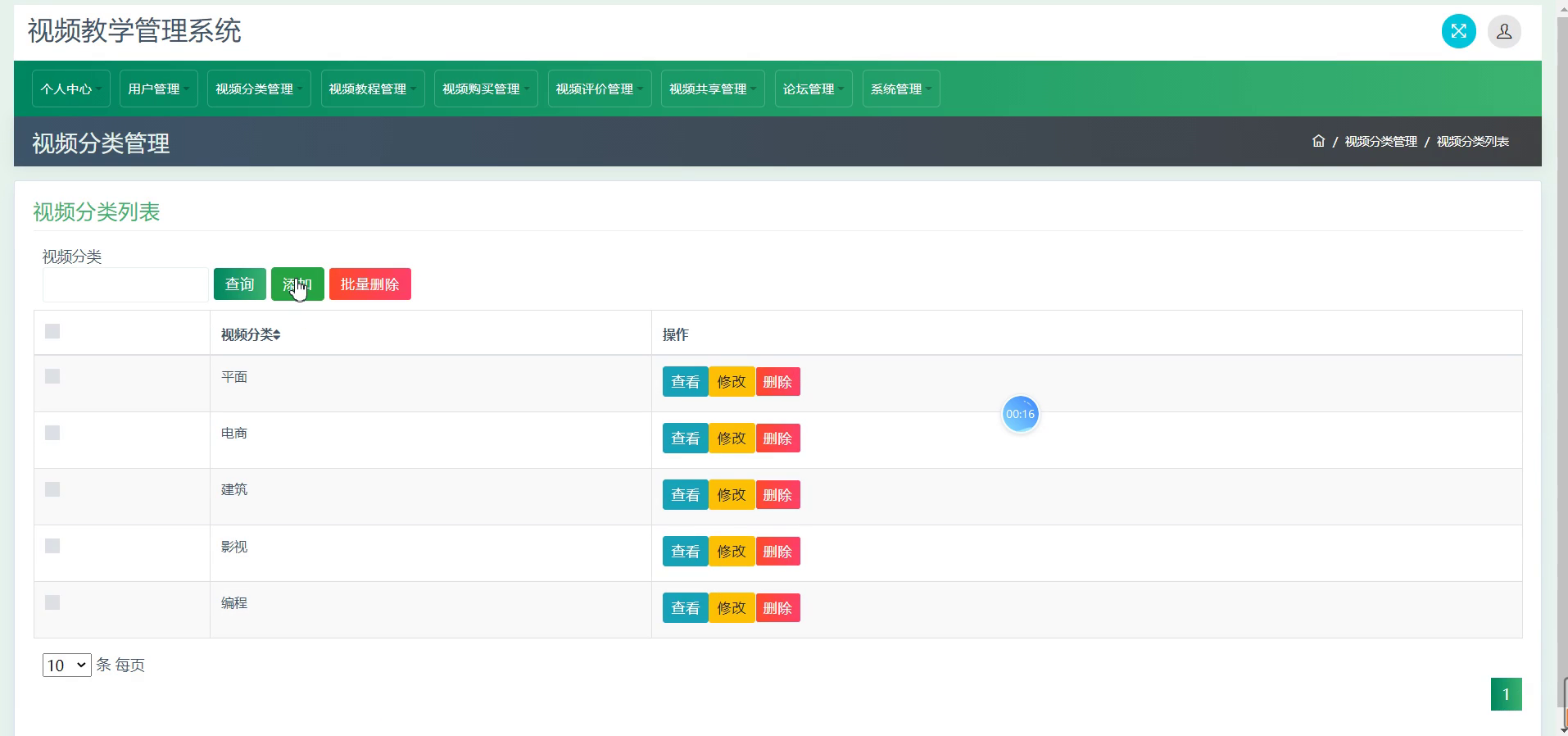Click the 视频教学管理系统 site title
The width and height of the screenshot is (1568, 736).
[134, 31]
